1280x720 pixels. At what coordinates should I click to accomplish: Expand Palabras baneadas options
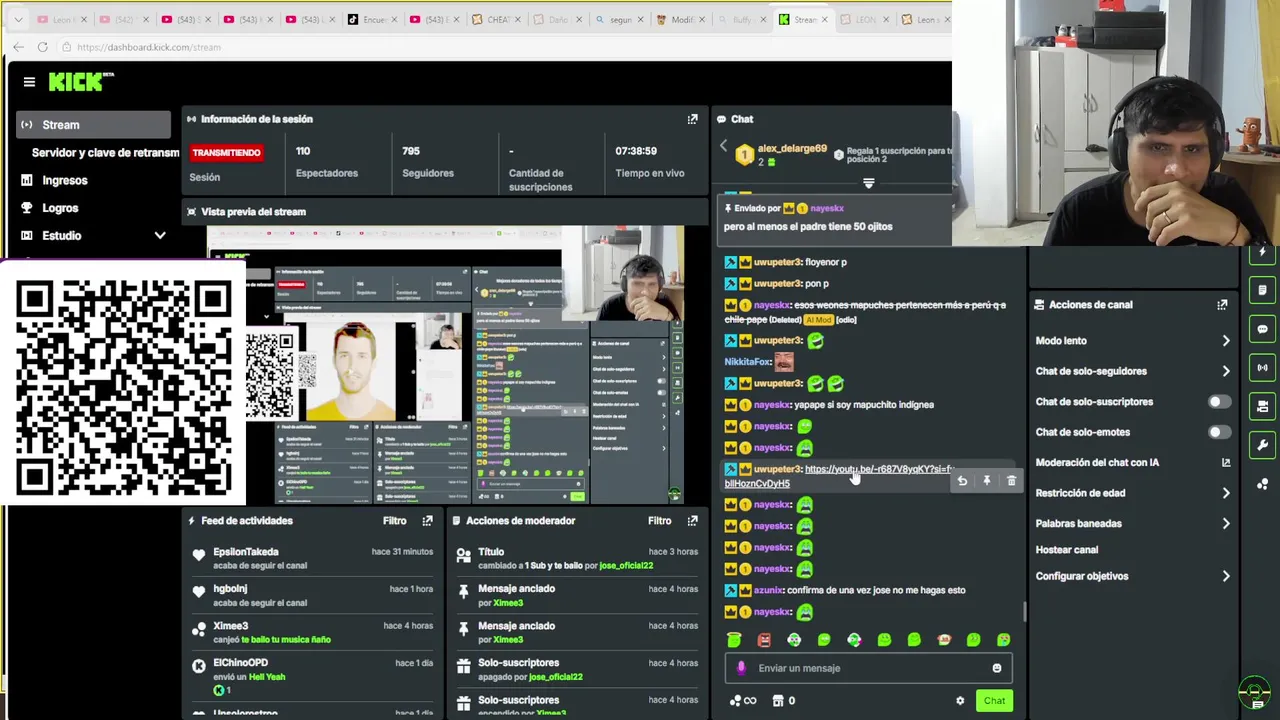(1226, 524)
